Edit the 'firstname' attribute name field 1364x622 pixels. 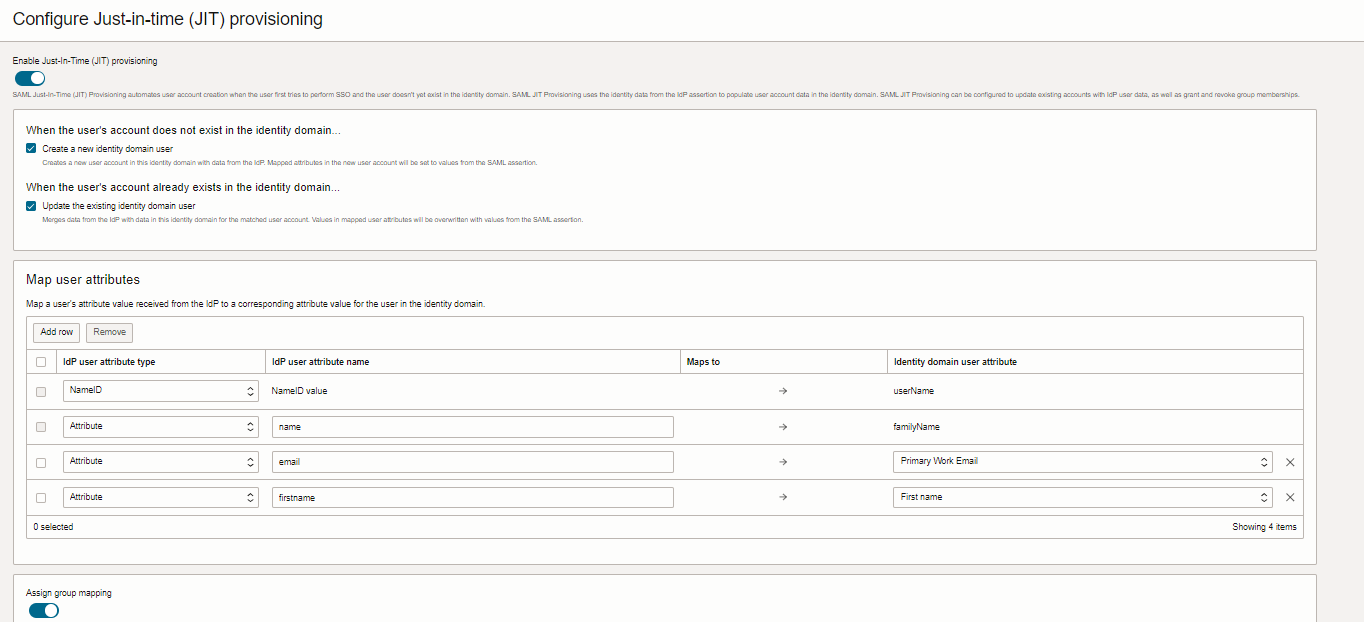point(472,497)
